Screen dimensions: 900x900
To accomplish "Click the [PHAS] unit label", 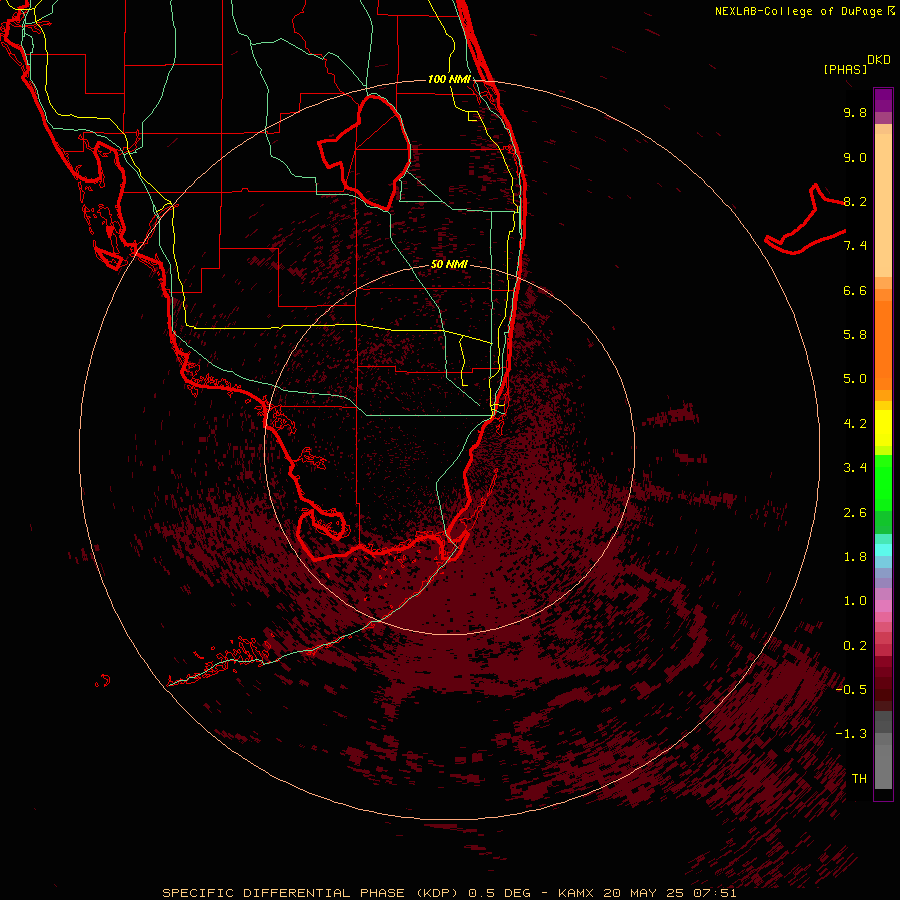I will point(845,70).
